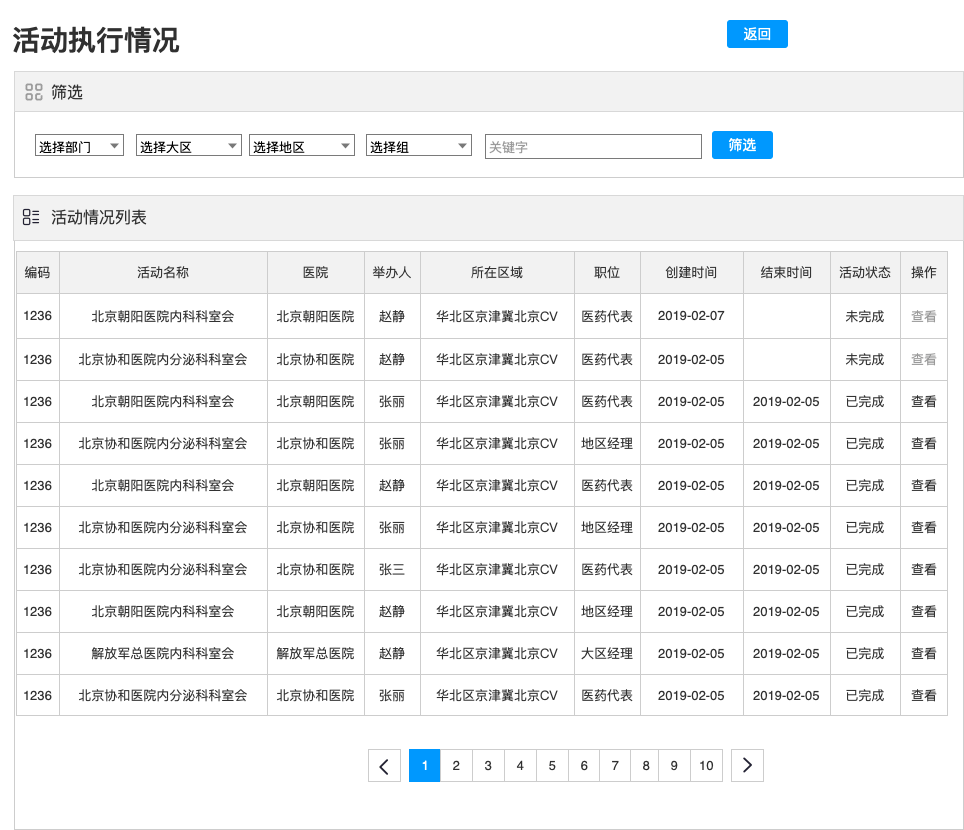Screen dimensions: 964x830
Task: Open page 4 of the list
Action: point(520,765)
